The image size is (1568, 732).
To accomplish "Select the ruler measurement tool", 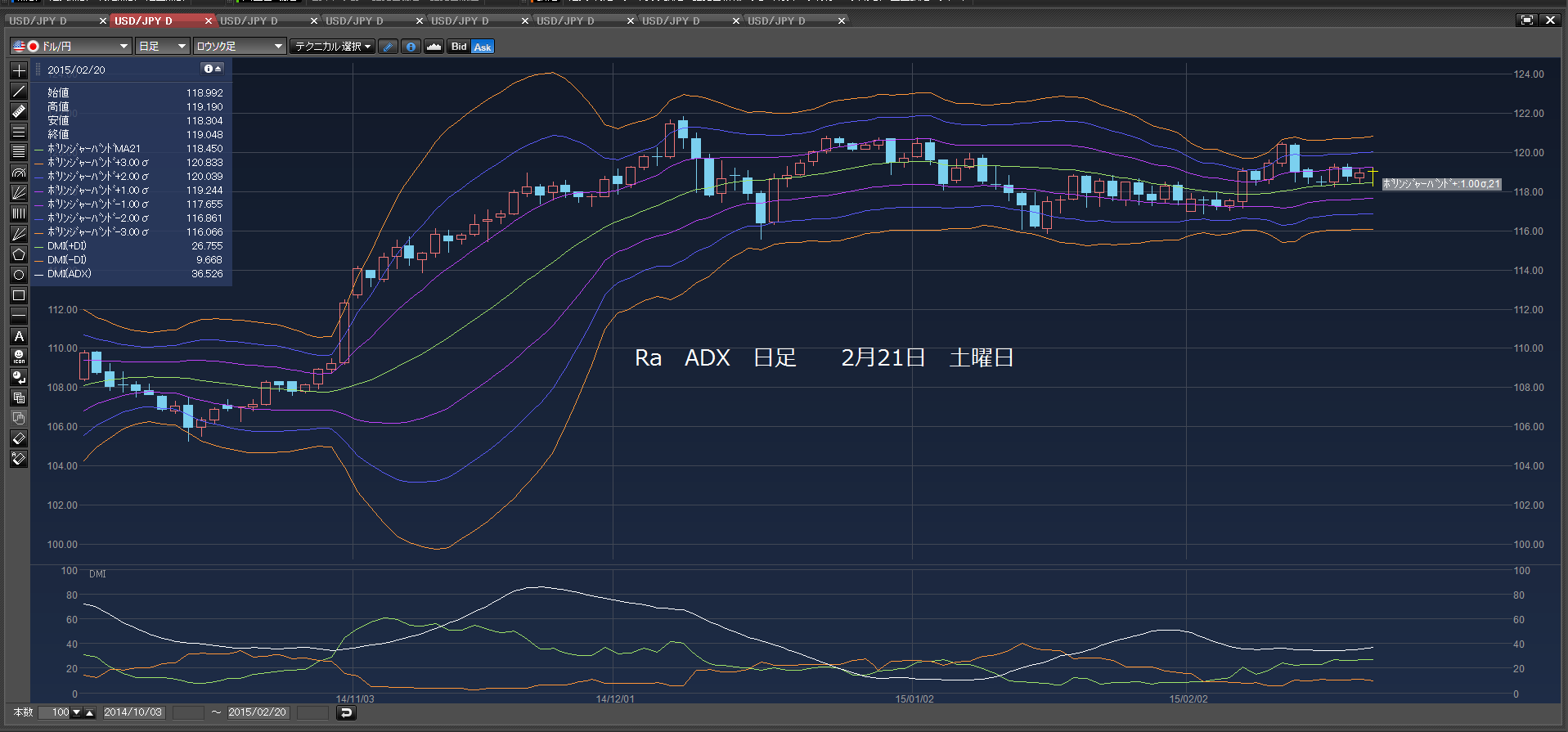I will (19, 111).
